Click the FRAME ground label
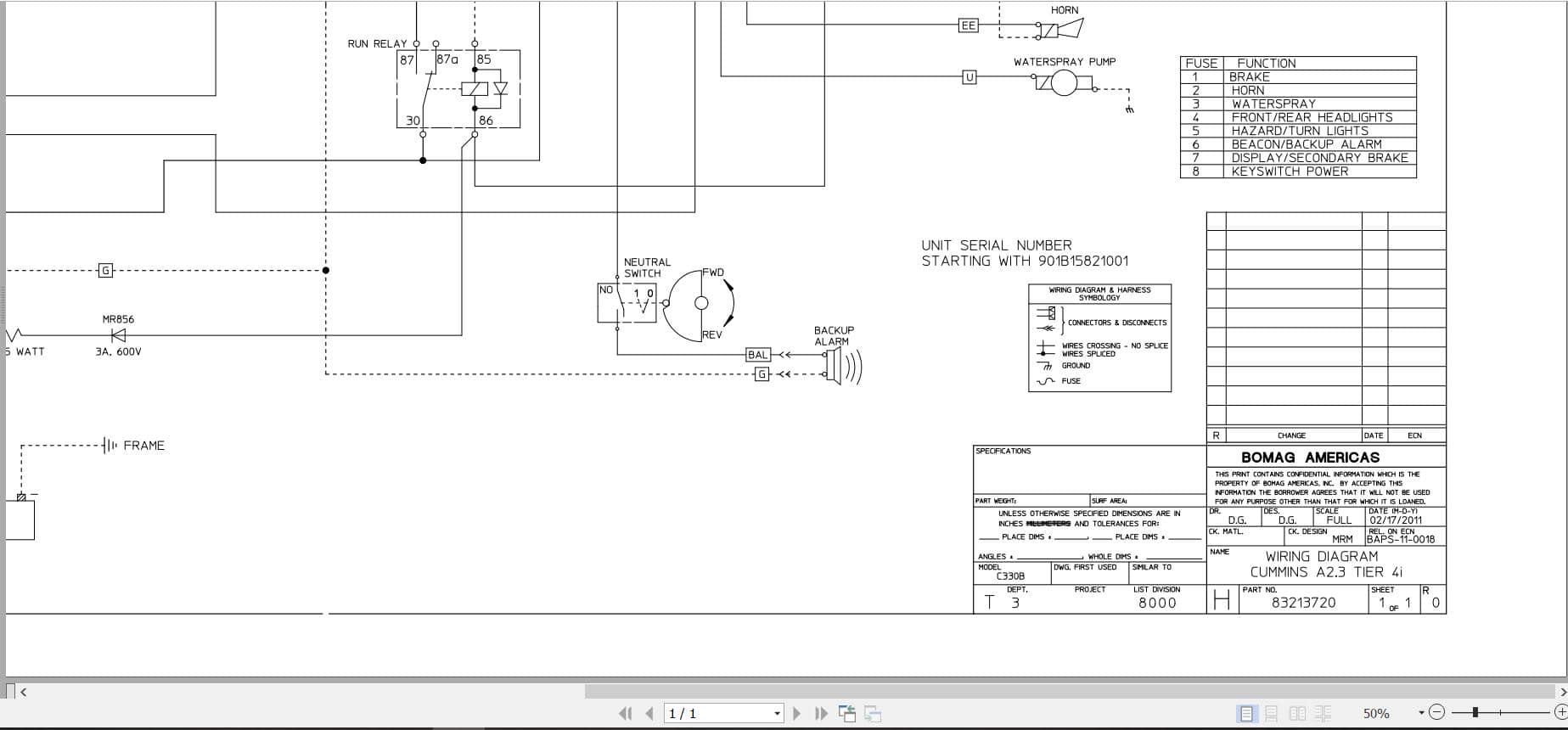This screenshot has height=730, width=1568. [143, 446]
